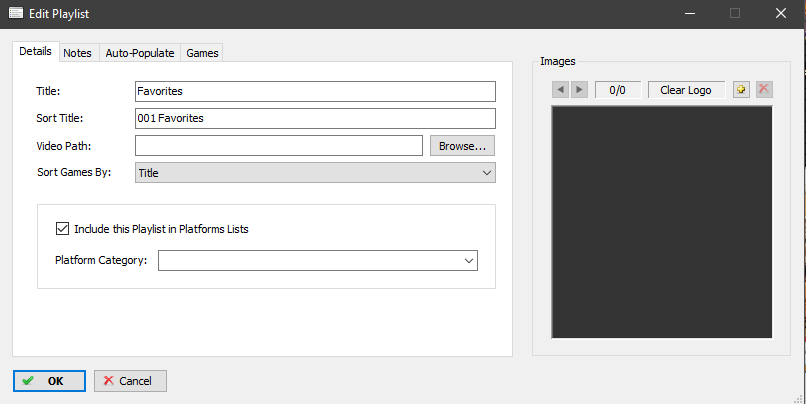
Task: Click into the Title field containing Favorites
Action: point(315,91)
